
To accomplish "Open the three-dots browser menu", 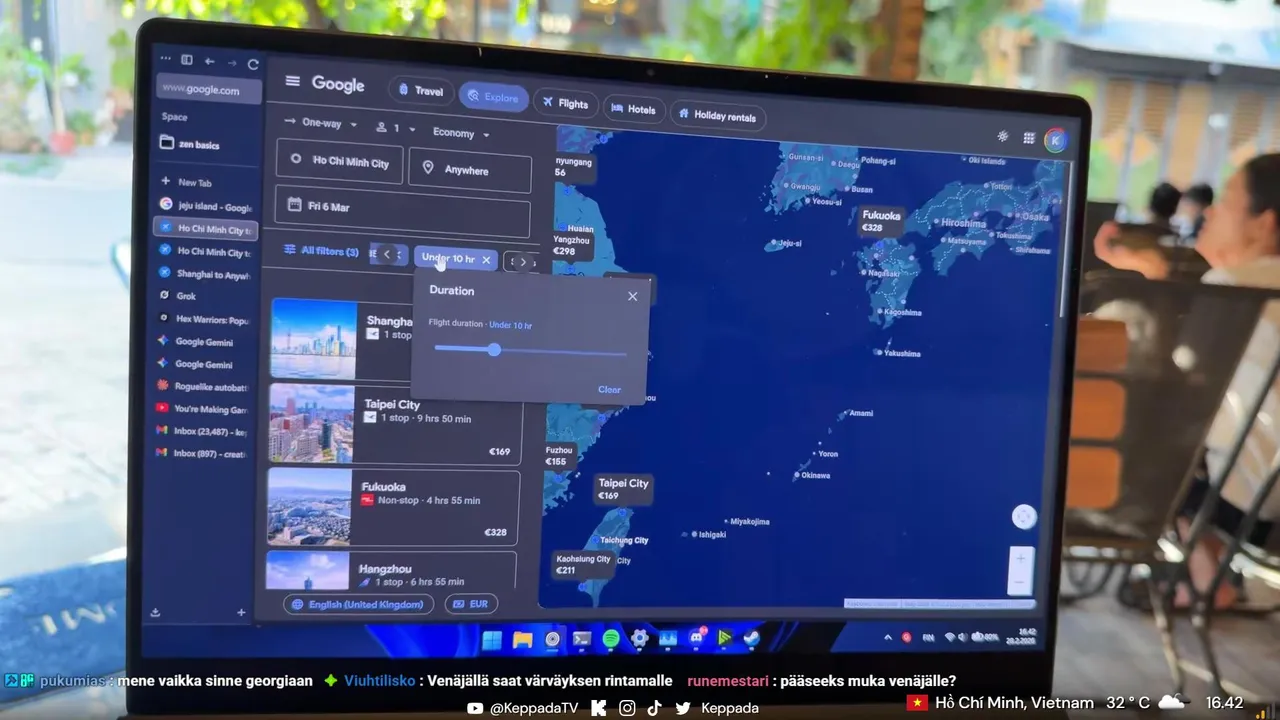I will 166,59.
